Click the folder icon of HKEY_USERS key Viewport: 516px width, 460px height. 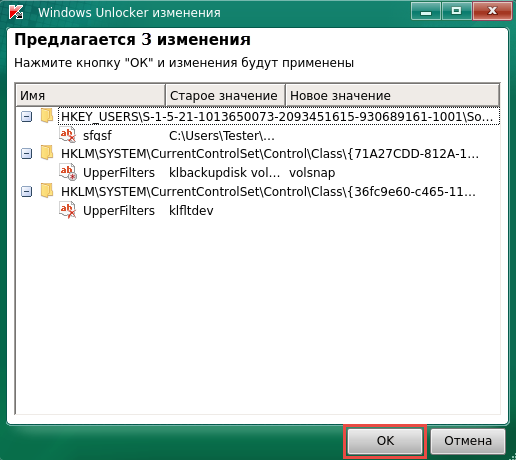click(47, 116)
